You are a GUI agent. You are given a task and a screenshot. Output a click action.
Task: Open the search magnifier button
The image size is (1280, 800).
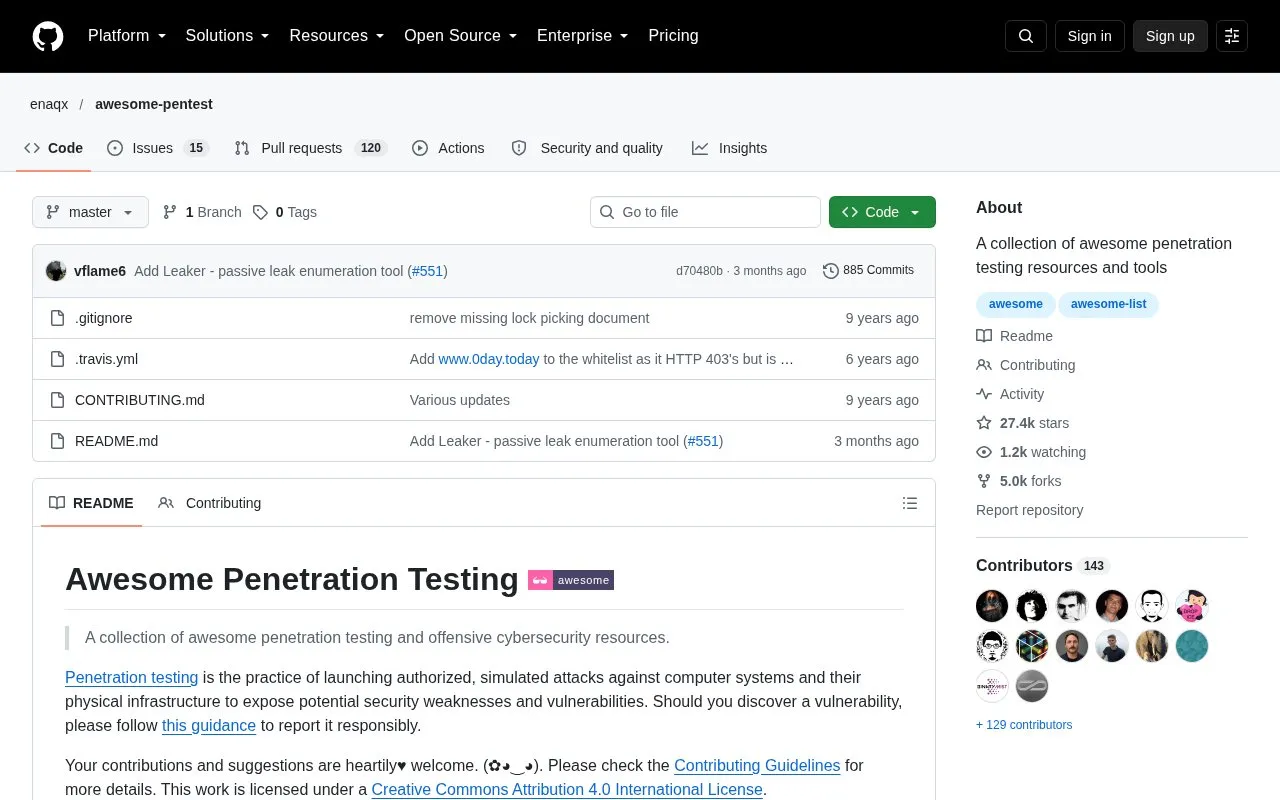click(x=1026, y=36)
